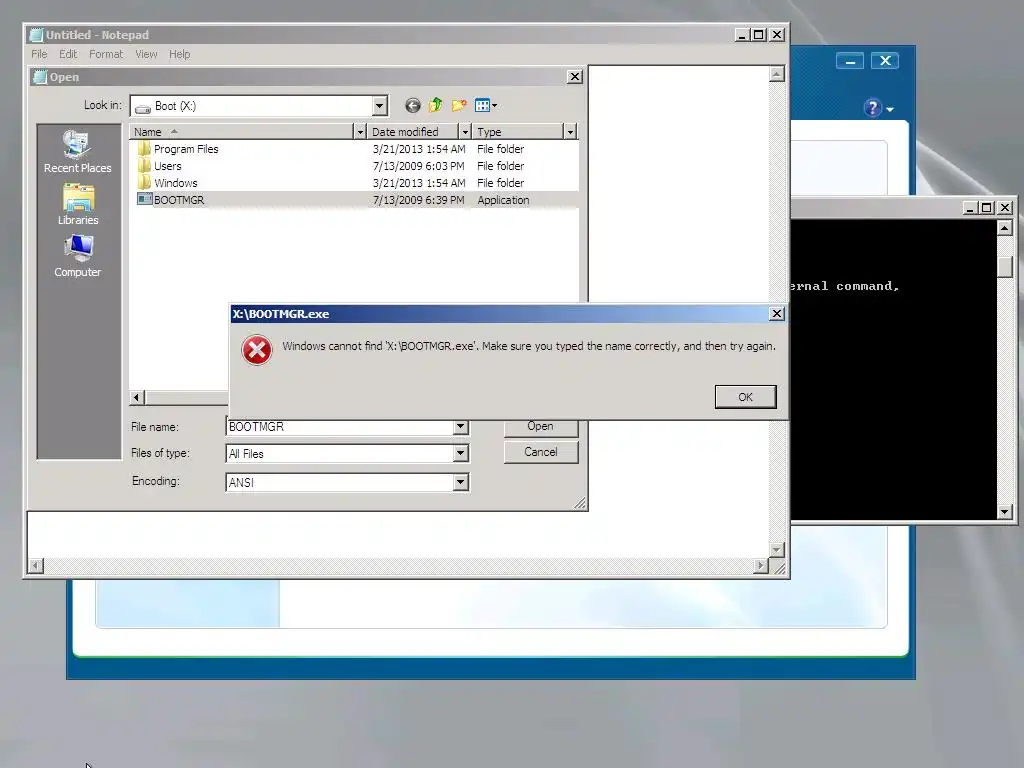This screenshot has height=768, width=1024.
Task: Click OK in the BOOTMGR.exe error dialog
Action: click(745, 397)
